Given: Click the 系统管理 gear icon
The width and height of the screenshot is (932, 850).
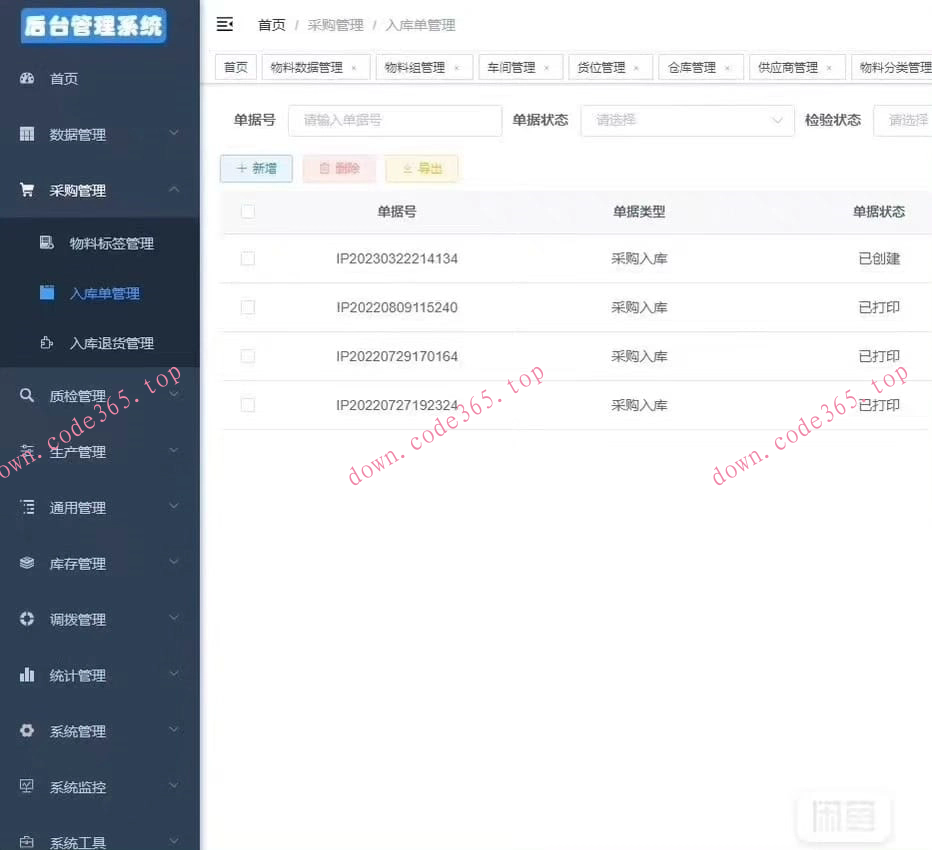Looking at the screenshot, I should [25, 731].
